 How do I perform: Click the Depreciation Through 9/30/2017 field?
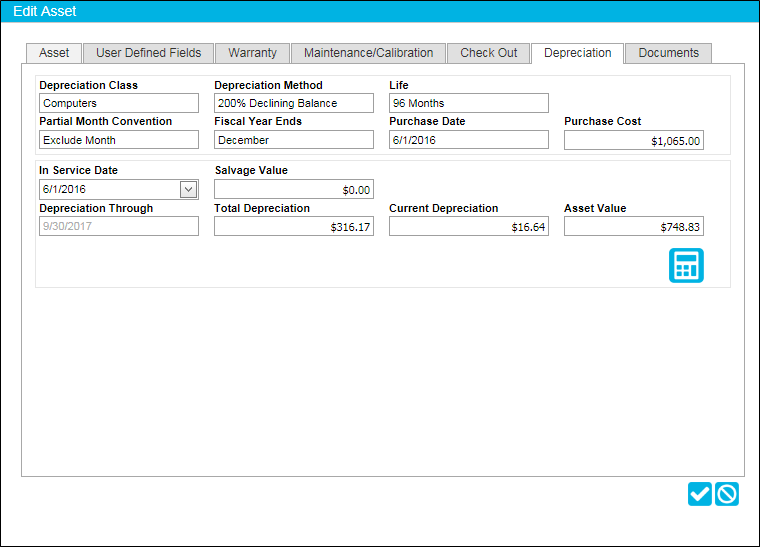point(119,226)
